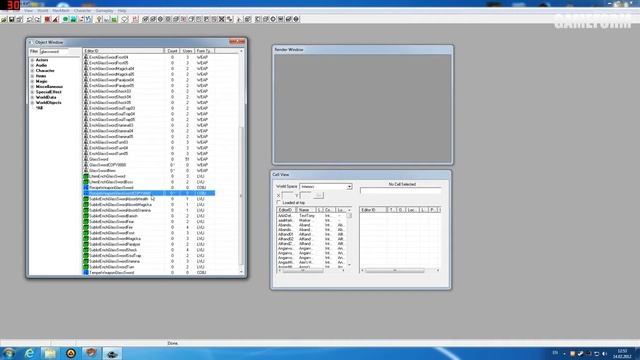Select the SublistEnchGlassSwordTurn row
Image resolution: width=640 pixels, height=360 pixels.
coord(149,267)
